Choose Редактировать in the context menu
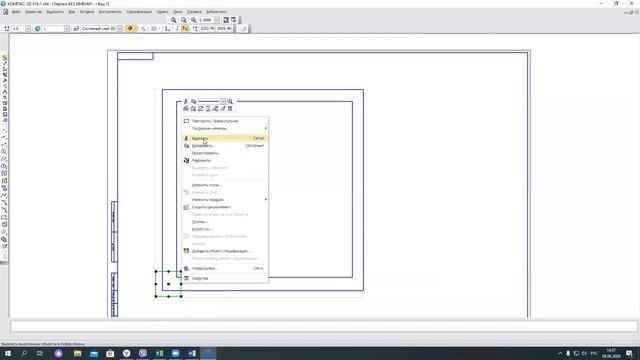The height and width of the screenshot is (360, 640). (225, 153)
